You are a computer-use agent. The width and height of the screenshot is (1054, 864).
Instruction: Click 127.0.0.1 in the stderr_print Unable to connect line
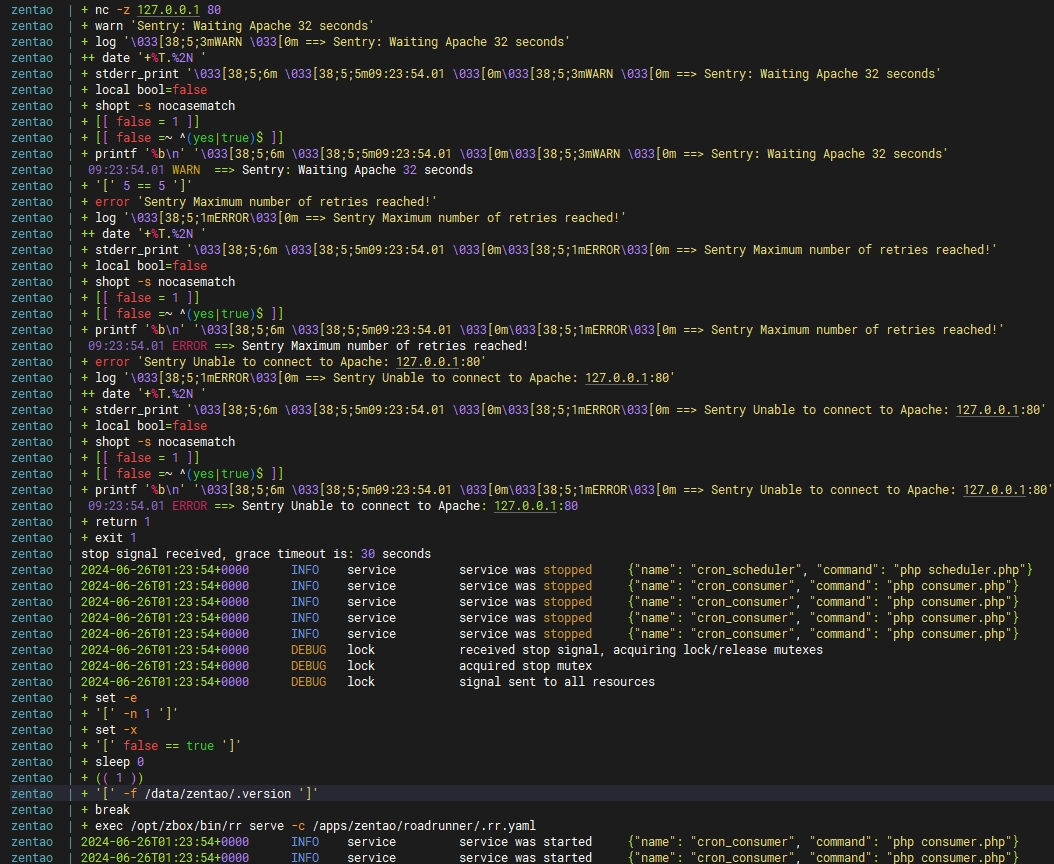(x=987, y=410)
